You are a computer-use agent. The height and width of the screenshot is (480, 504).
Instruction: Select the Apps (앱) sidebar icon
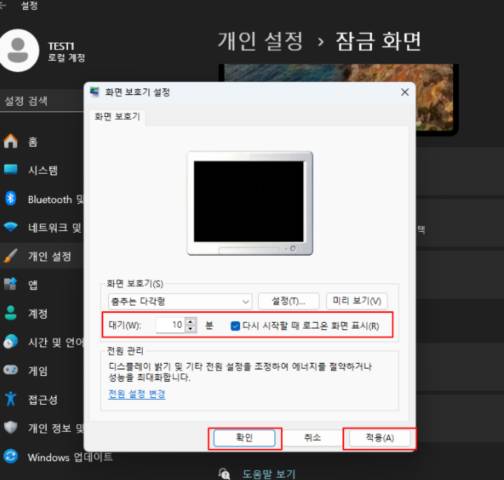10,284
